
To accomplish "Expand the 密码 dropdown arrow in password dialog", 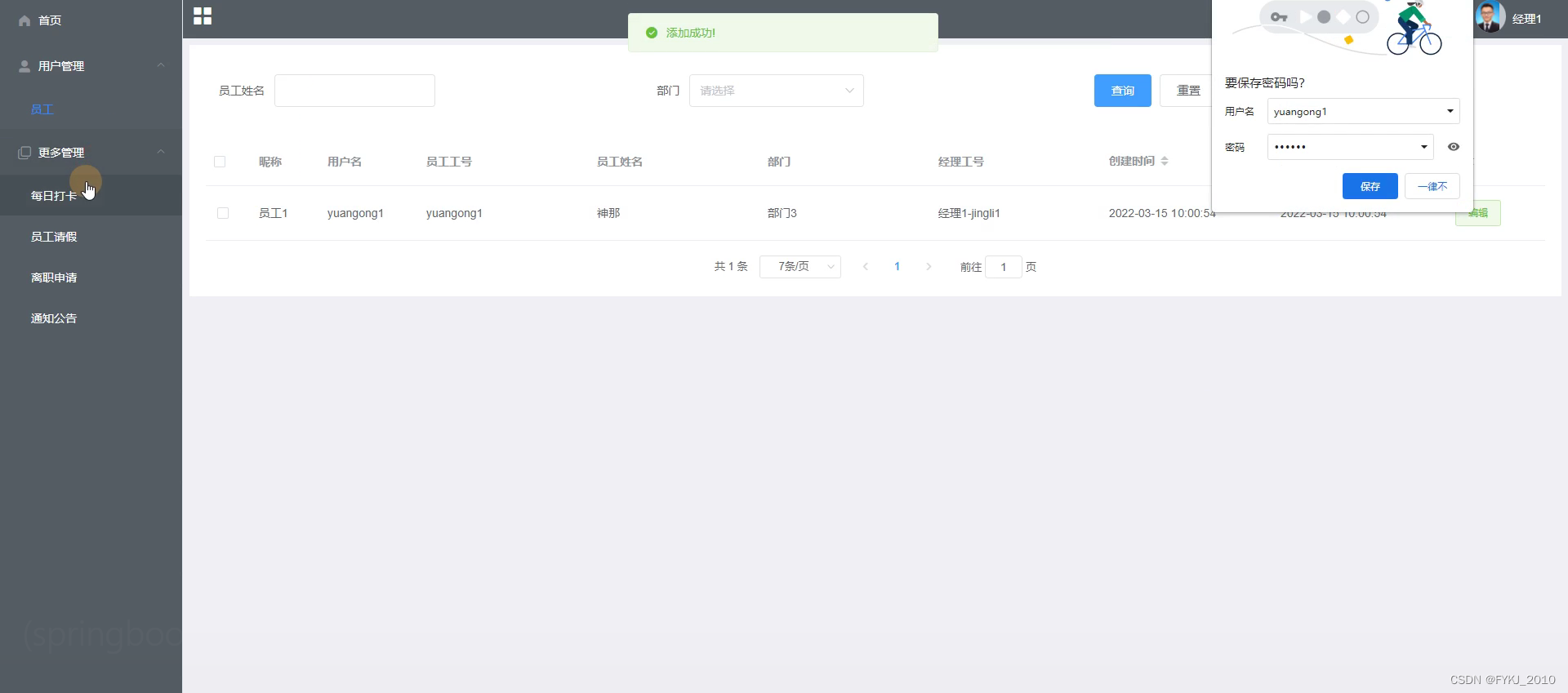I will coord(1424,147).
